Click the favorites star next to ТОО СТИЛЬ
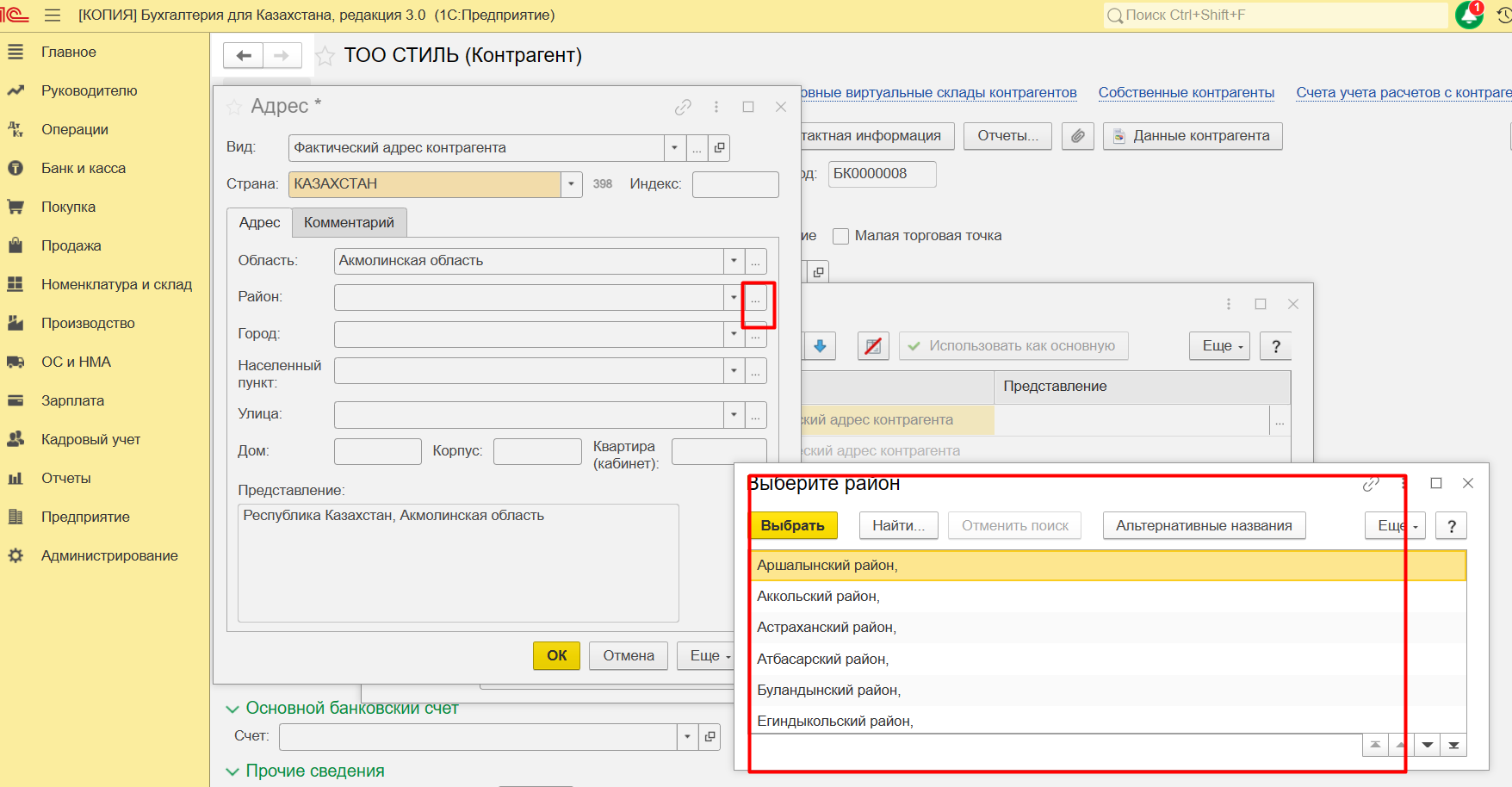 [325, 56]
